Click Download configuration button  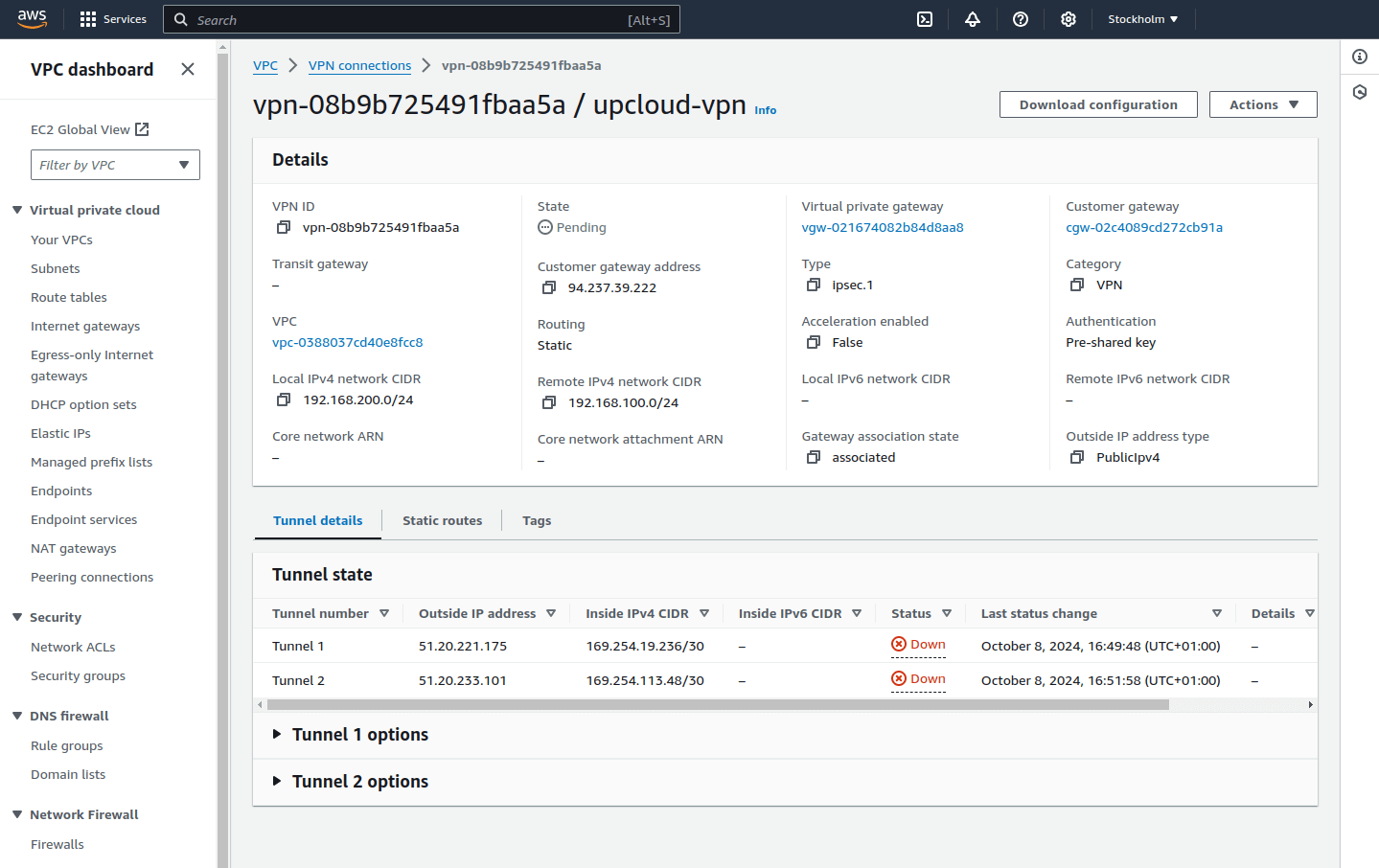1098,104
